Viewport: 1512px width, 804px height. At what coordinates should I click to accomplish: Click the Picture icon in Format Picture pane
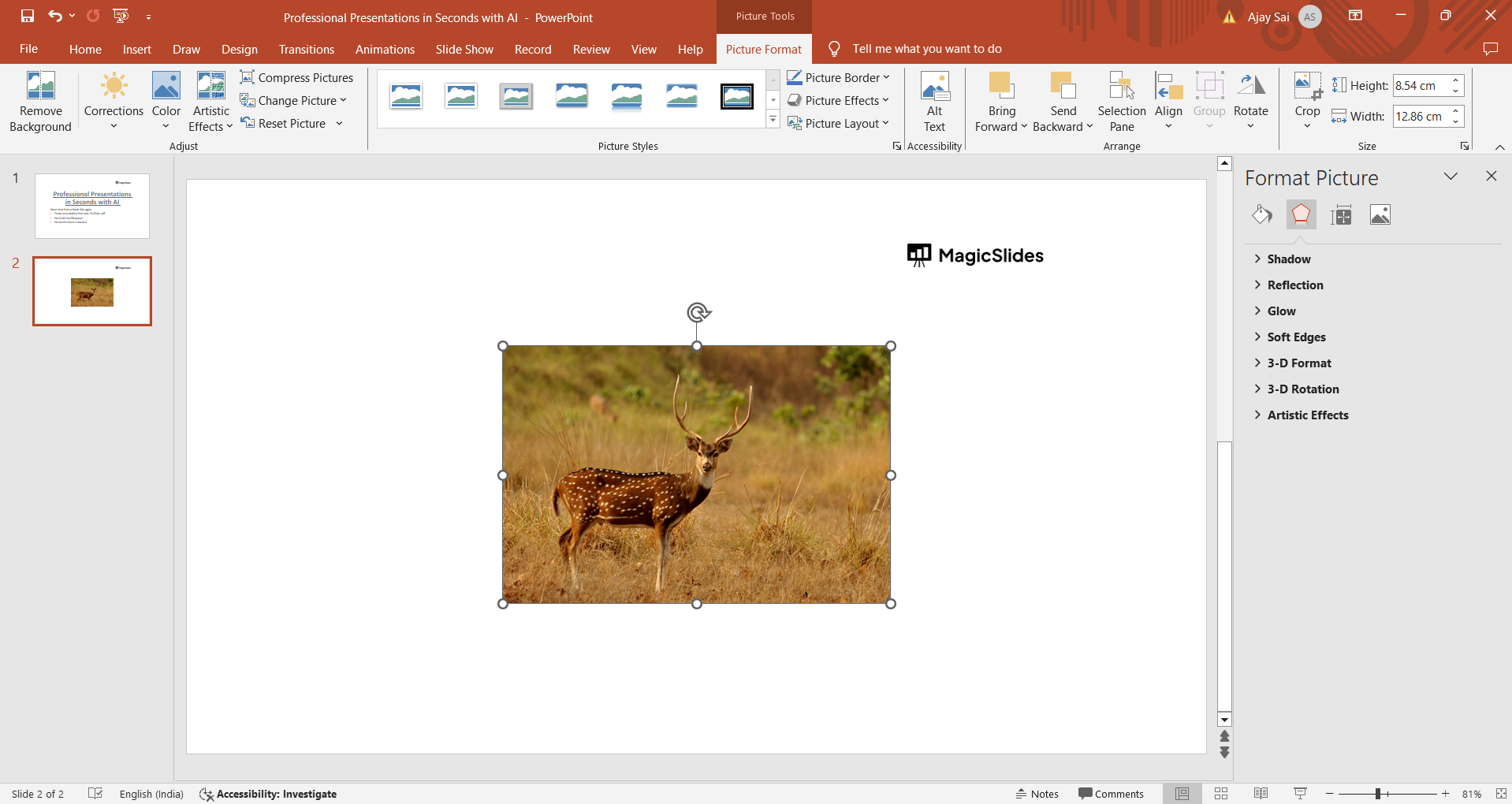click(1380, 214)
